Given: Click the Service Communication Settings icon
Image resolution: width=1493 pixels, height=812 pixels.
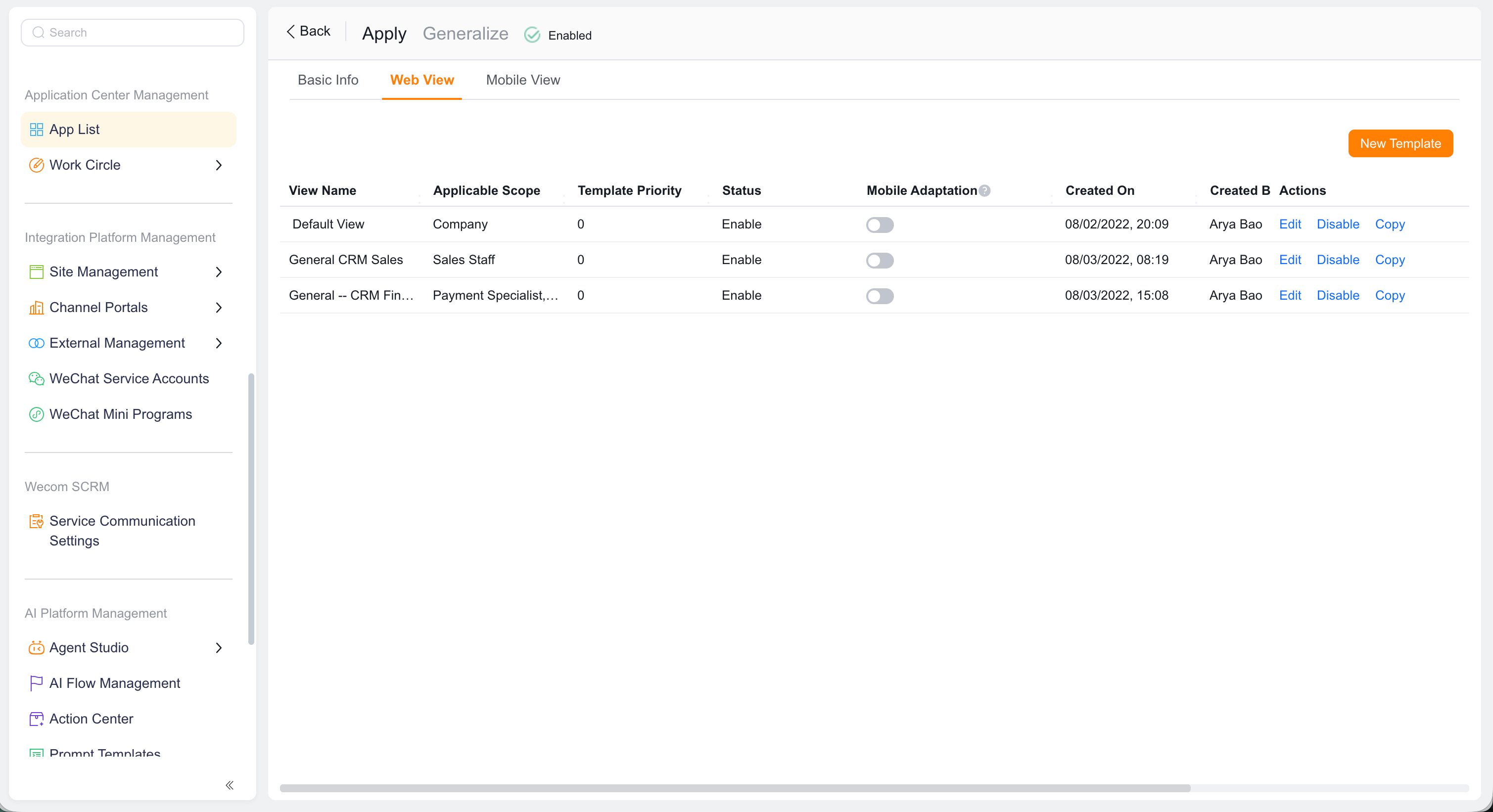Looking at the screenshot, I should 37,521.
